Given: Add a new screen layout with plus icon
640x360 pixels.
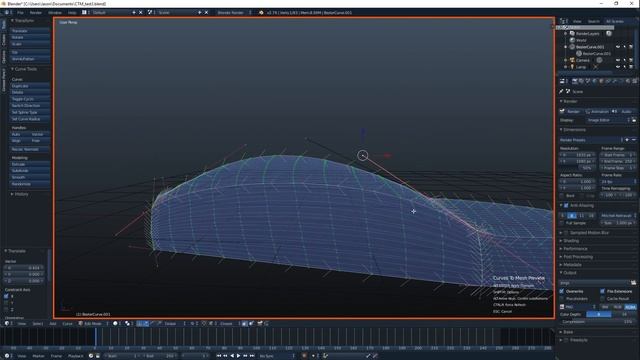Looking at the screenshot, I should (x=134, y=13).
